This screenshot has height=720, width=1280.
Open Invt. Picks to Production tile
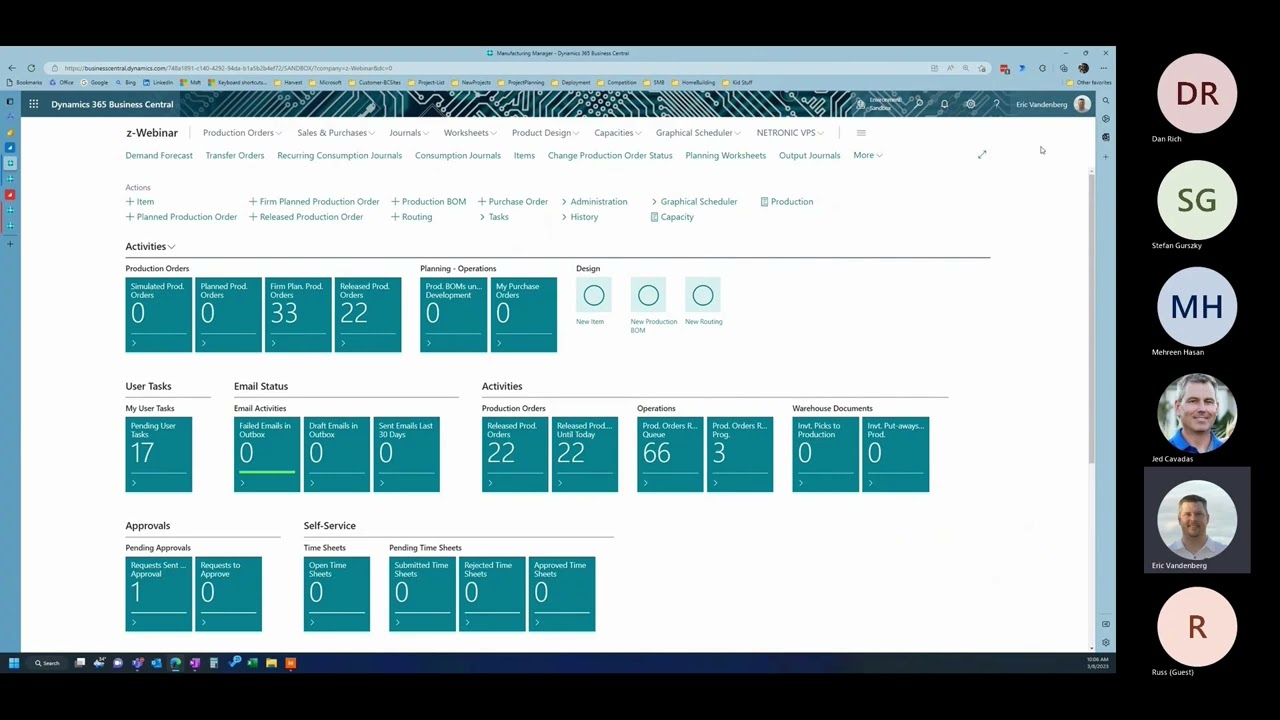[x=826, y=455]
